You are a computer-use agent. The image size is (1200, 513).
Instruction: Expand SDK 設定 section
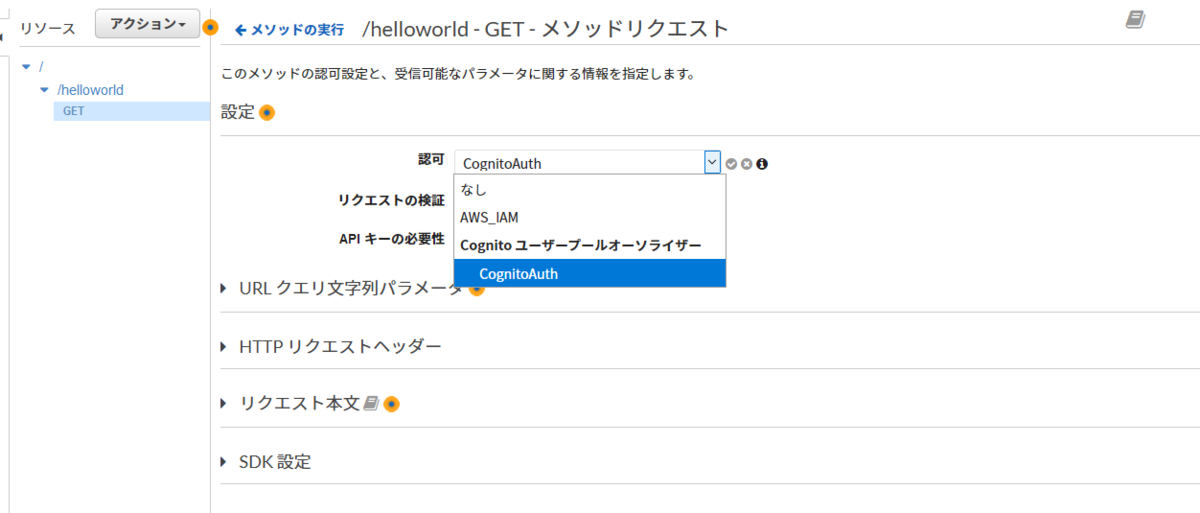(265, 462)
